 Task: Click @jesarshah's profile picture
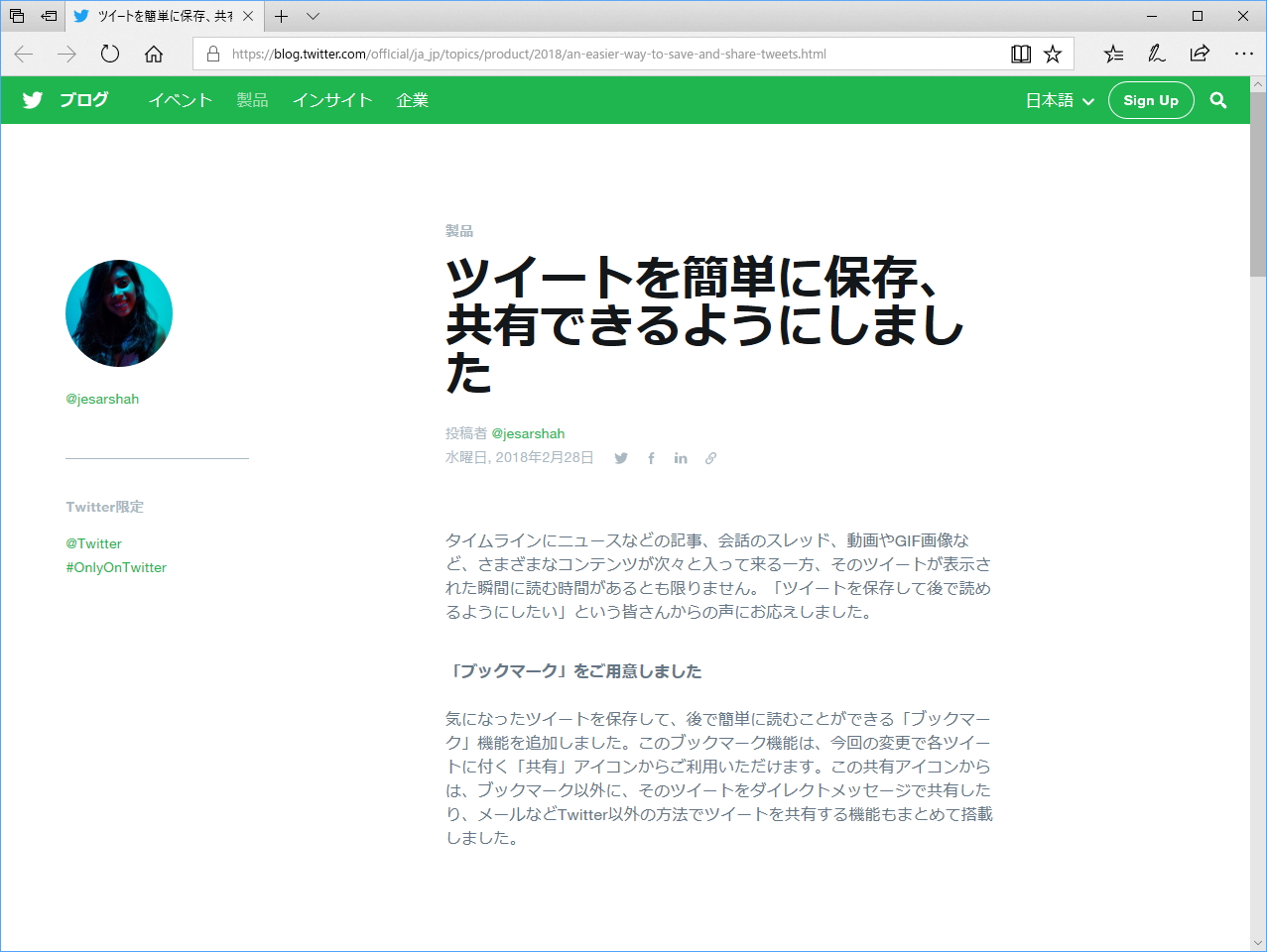pyautogui.click(x=118, y=312)
